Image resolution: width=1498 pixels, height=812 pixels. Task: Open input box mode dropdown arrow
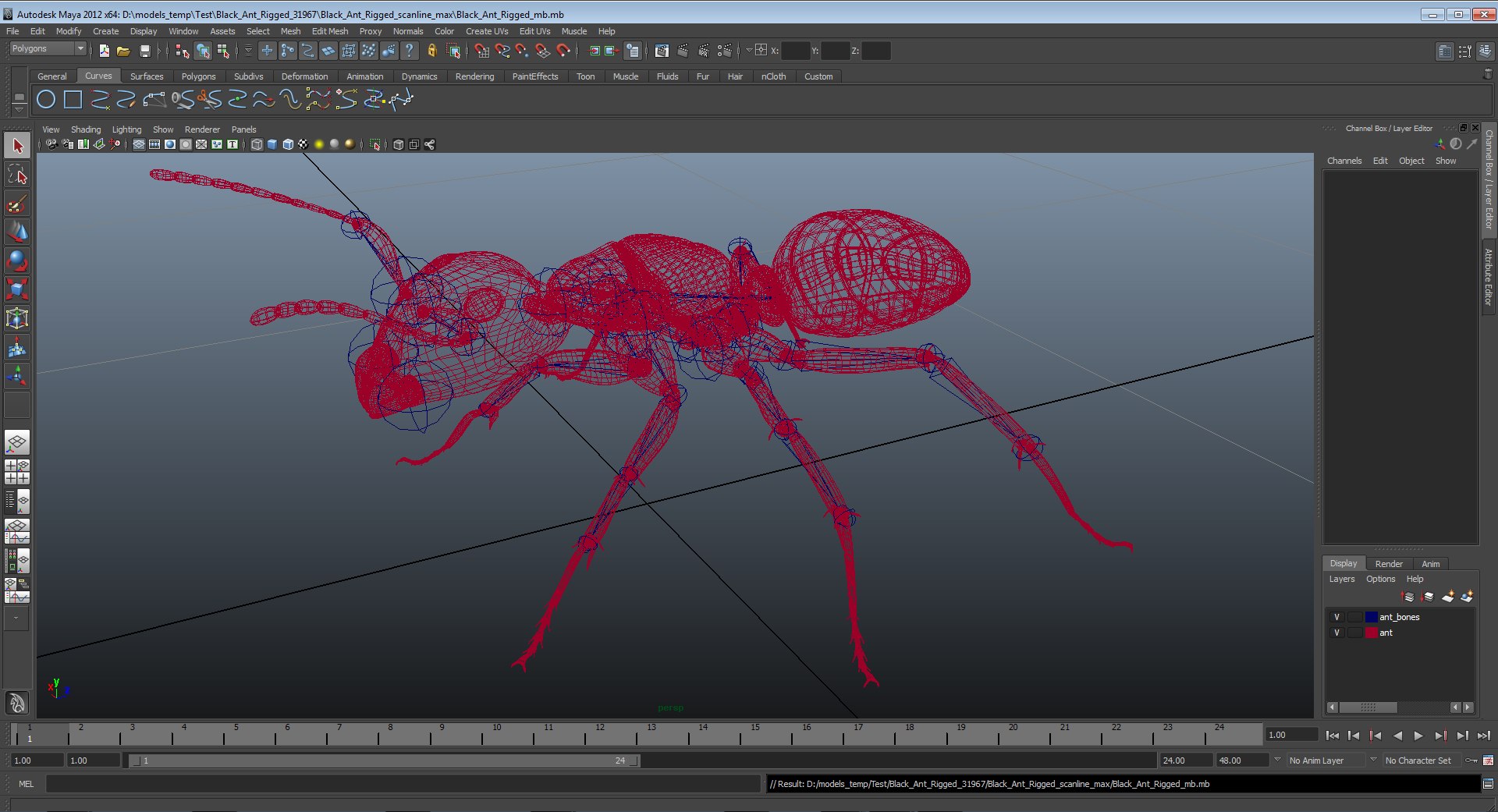(748, 51)
